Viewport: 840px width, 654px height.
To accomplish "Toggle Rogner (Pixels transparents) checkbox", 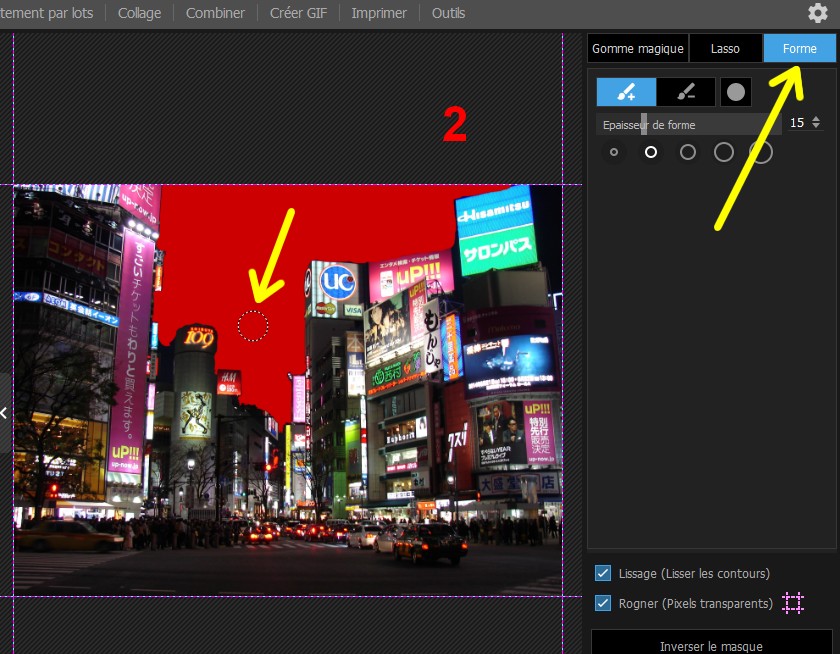I will tap(603, 603).
